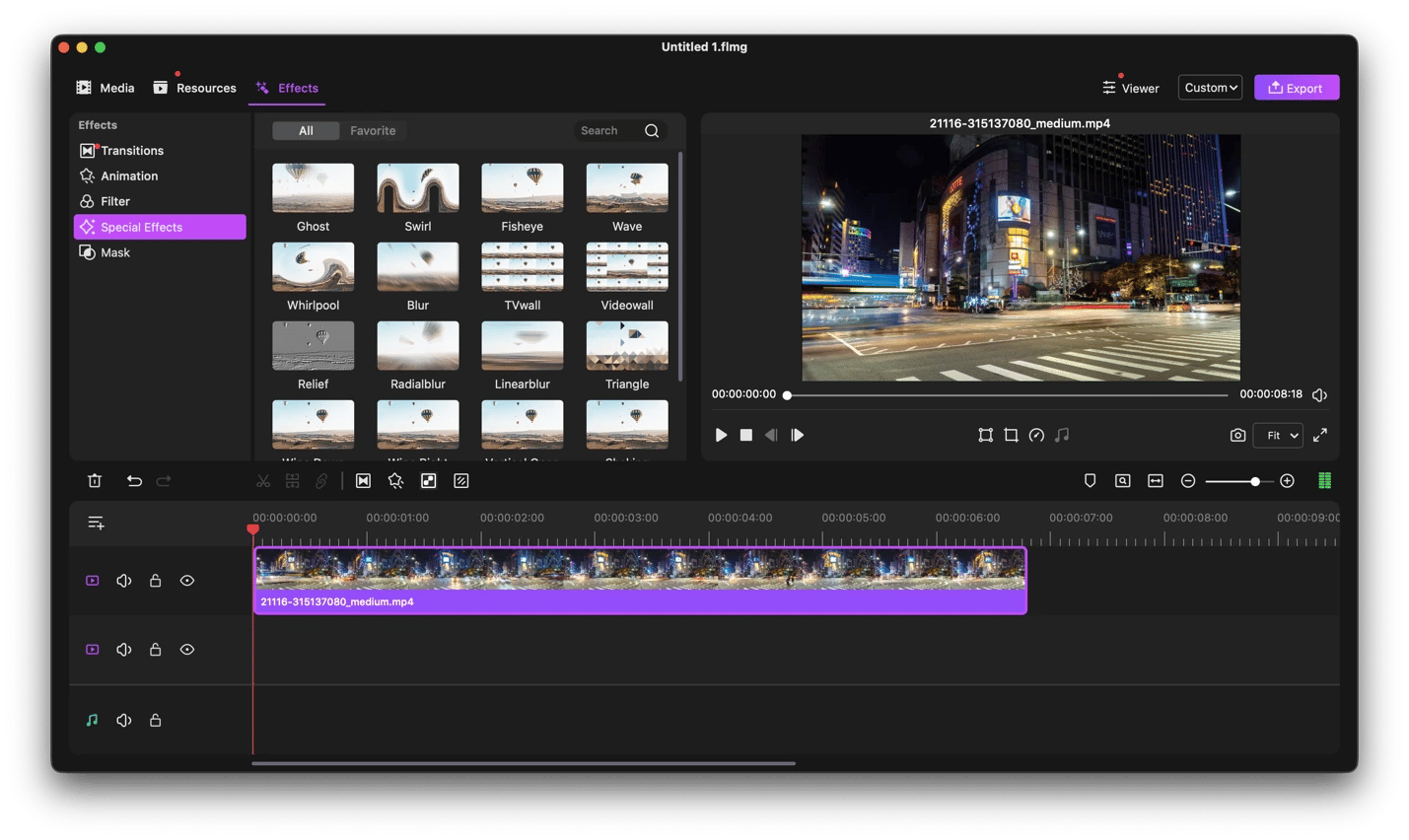Lock the audio track
1409x840 pixels.
point(155,721)
